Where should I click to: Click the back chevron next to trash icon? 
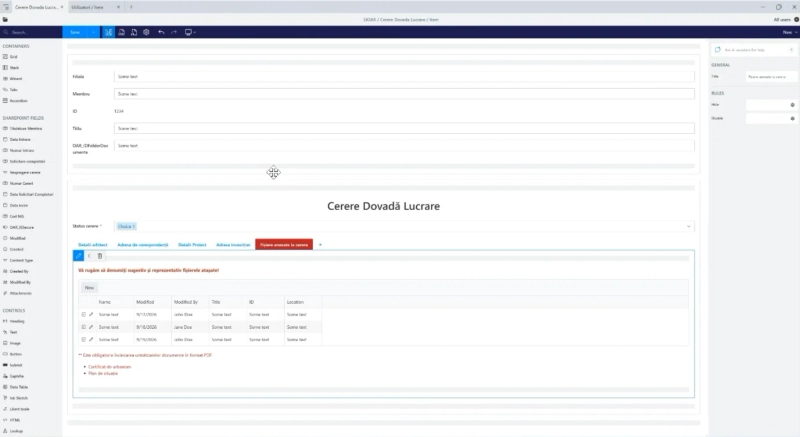click(x=89, y=256)
